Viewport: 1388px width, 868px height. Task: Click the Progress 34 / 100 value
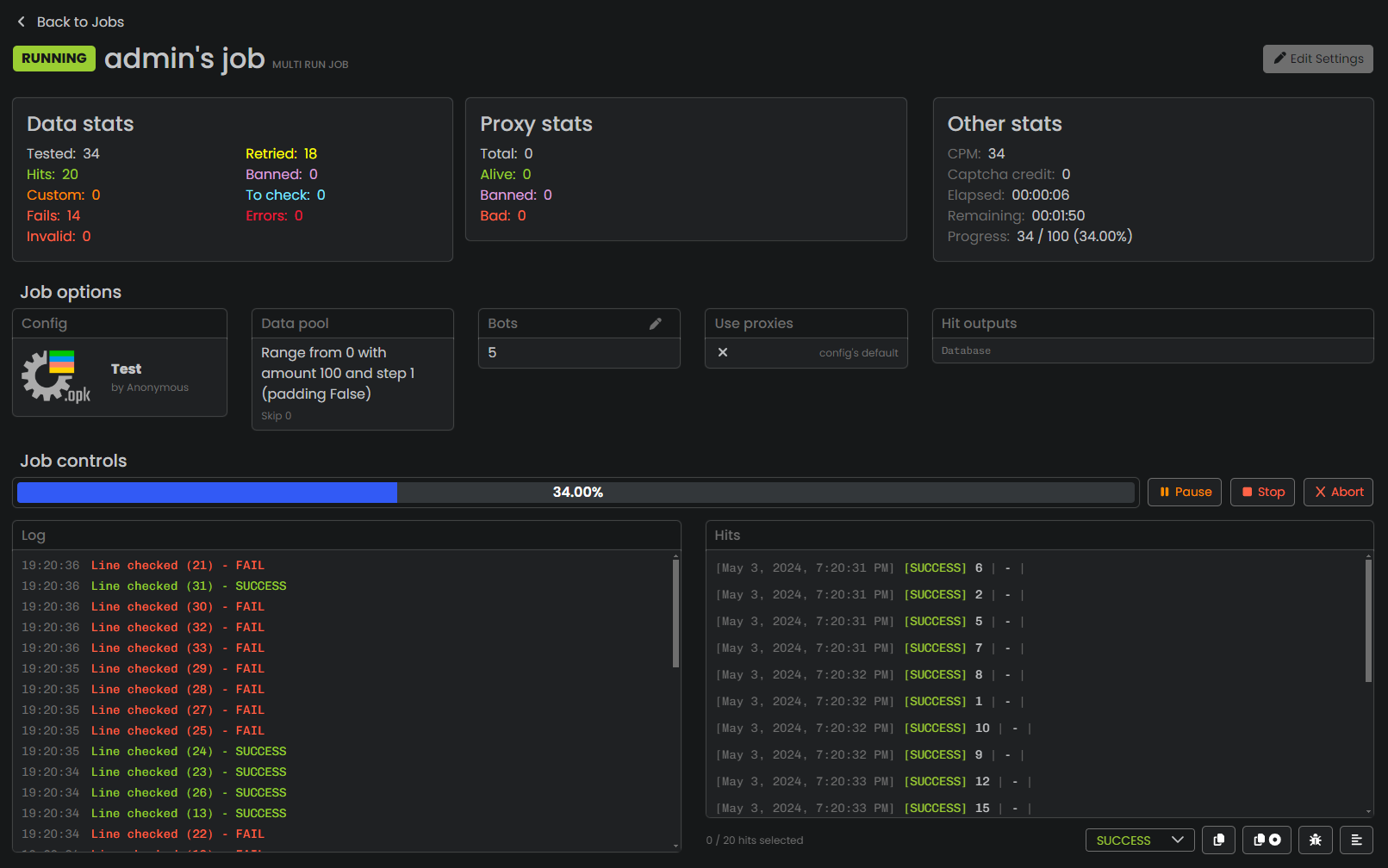pyautogui.click(x=1074, y=237)
